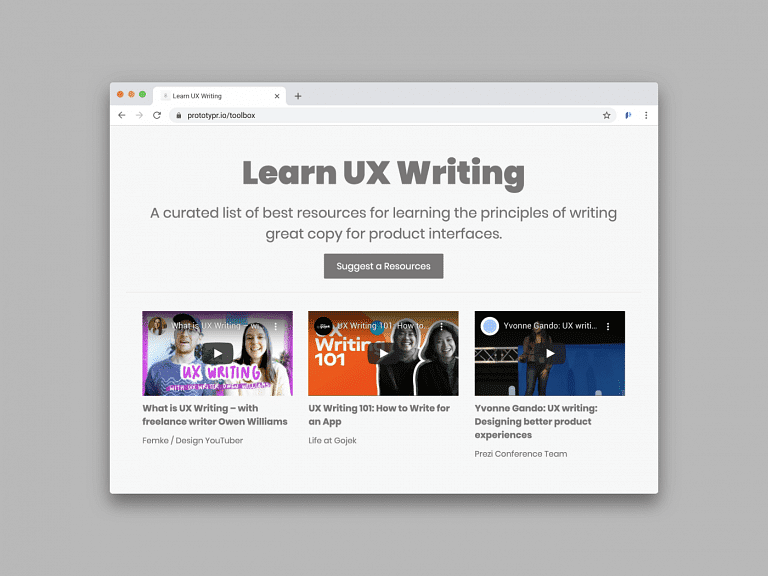Viewport: 768px width, 576px height.
Task: Open options menu on Yvonne Gando video
Action: point(608,326)
